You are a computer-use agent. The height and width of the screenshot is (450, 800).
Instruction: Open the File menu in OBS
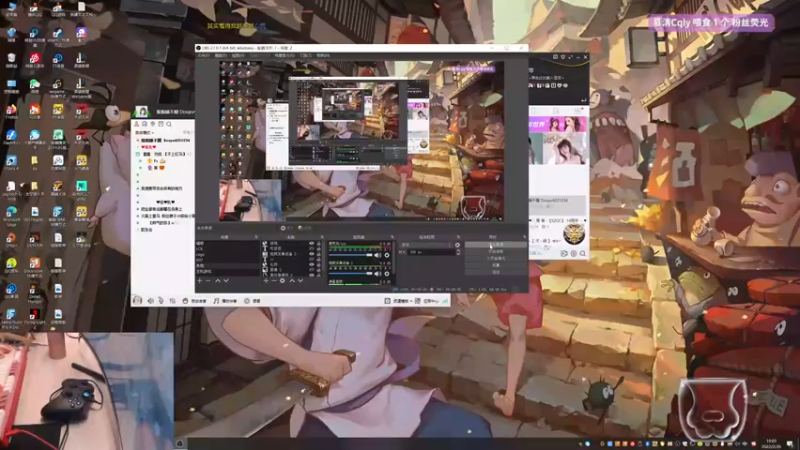tap(204, 55)
